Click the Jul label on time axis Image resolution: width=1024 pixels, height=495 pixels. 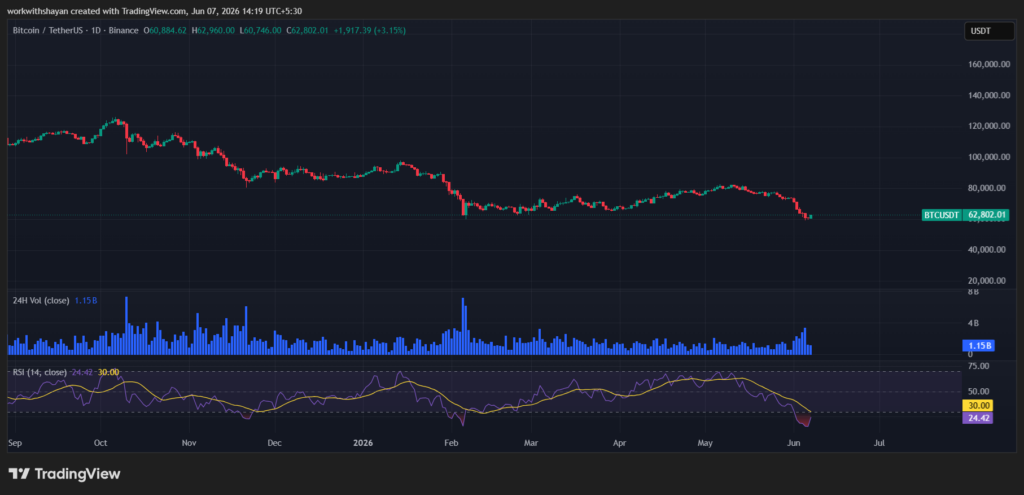[879, 443]
